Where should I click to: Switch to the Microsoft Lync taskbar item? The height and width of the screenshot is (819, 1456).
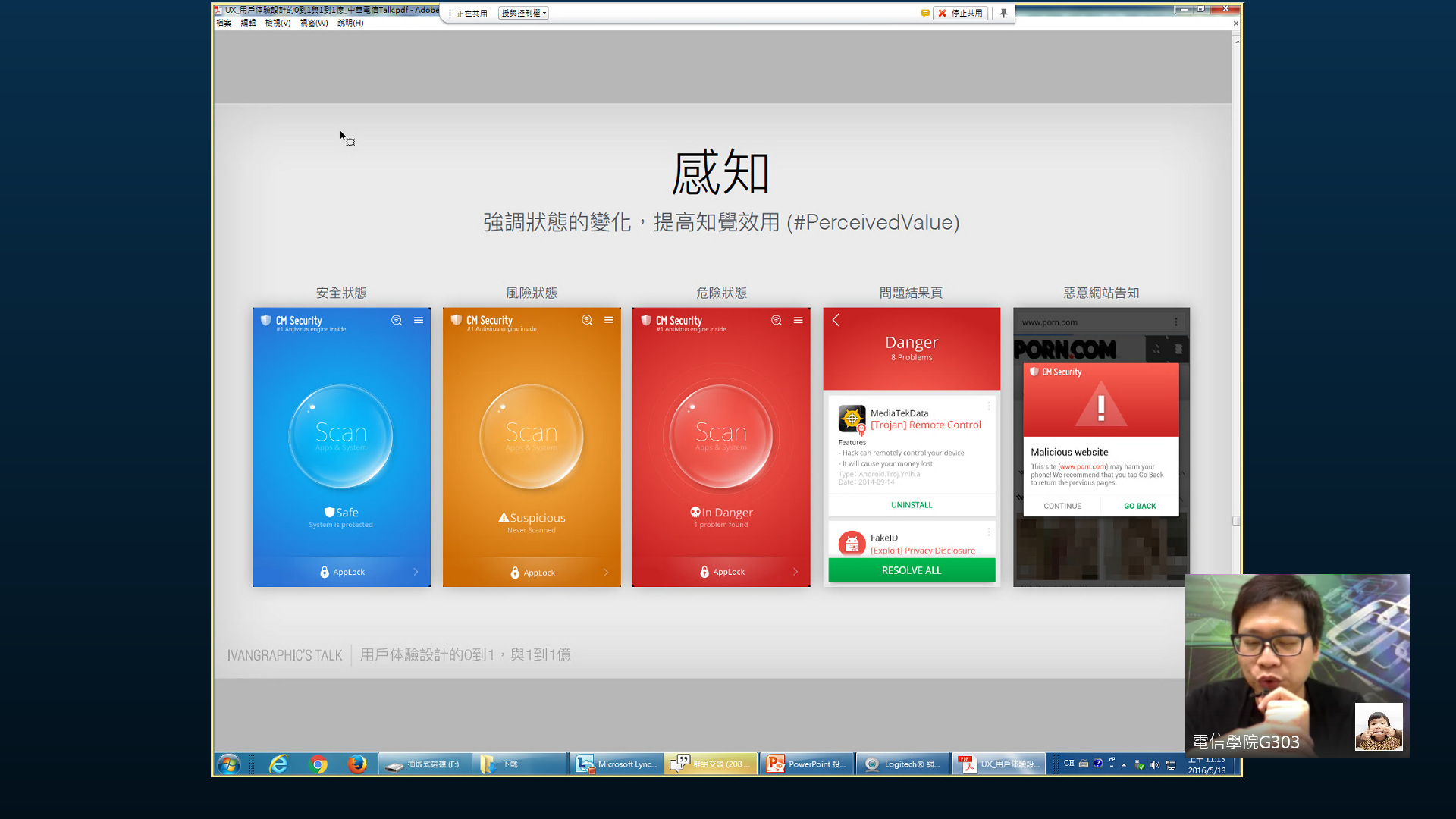(x=616, y=764)
